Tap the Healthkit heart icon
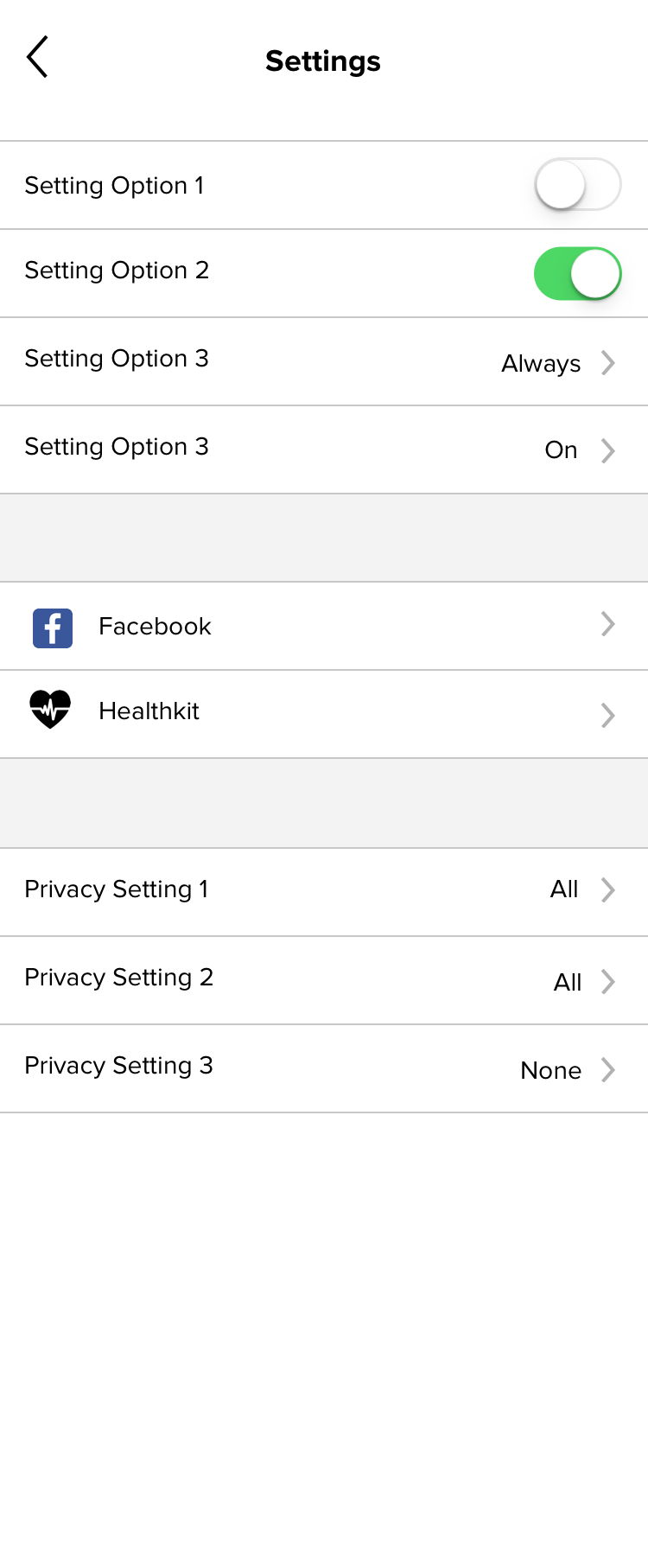 tap(50, 710)
